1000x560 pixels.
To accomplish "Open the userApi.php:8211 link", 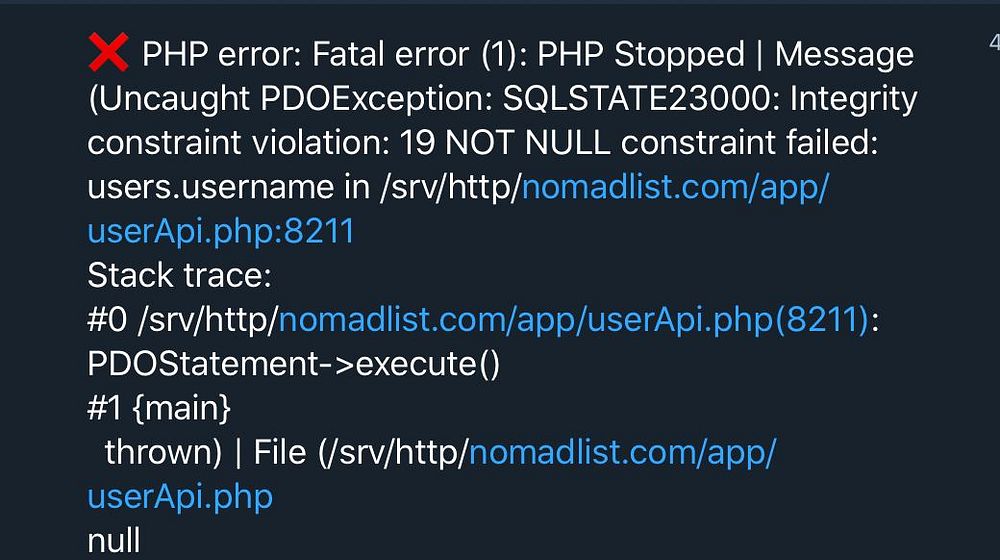I will 221,231.
